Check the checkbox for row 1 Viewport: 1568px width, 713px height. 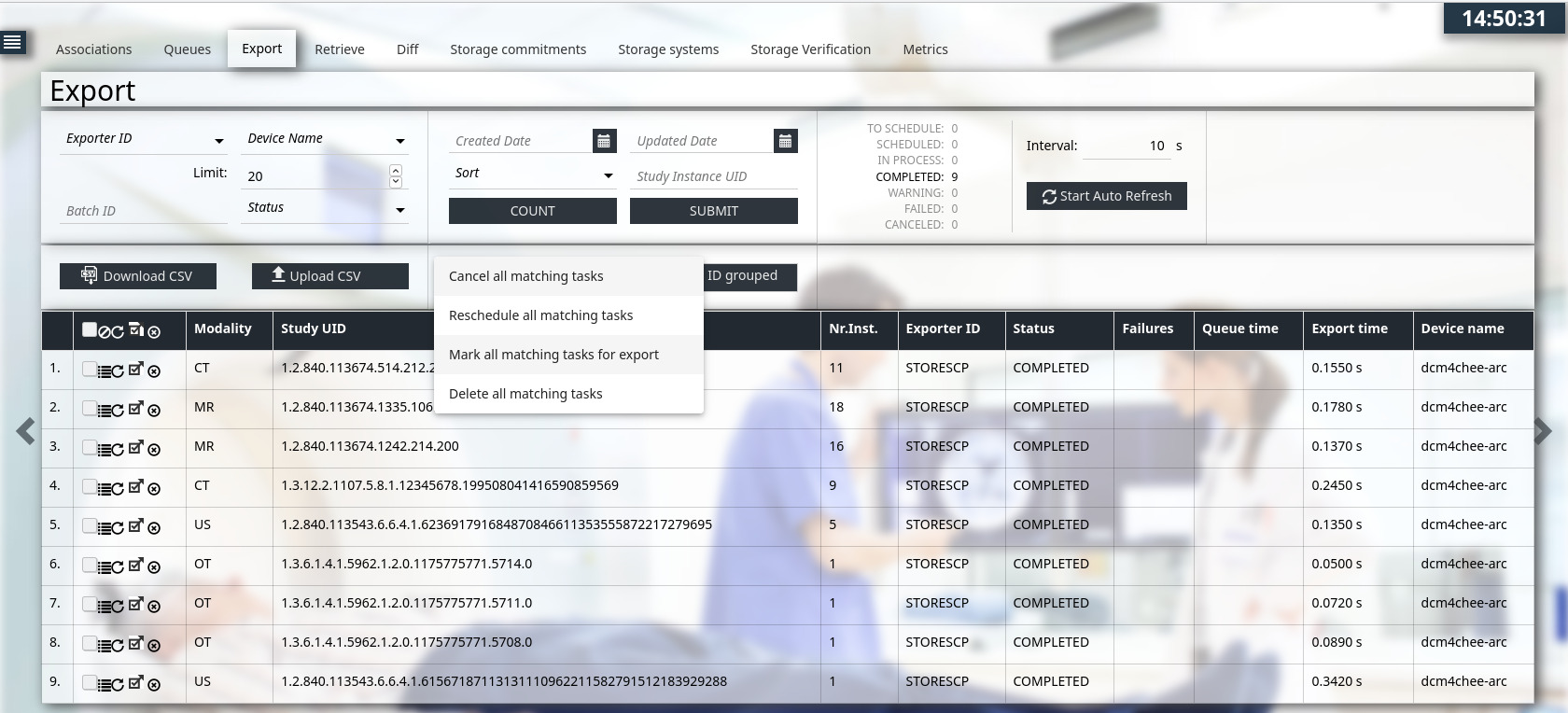[90, 370]
